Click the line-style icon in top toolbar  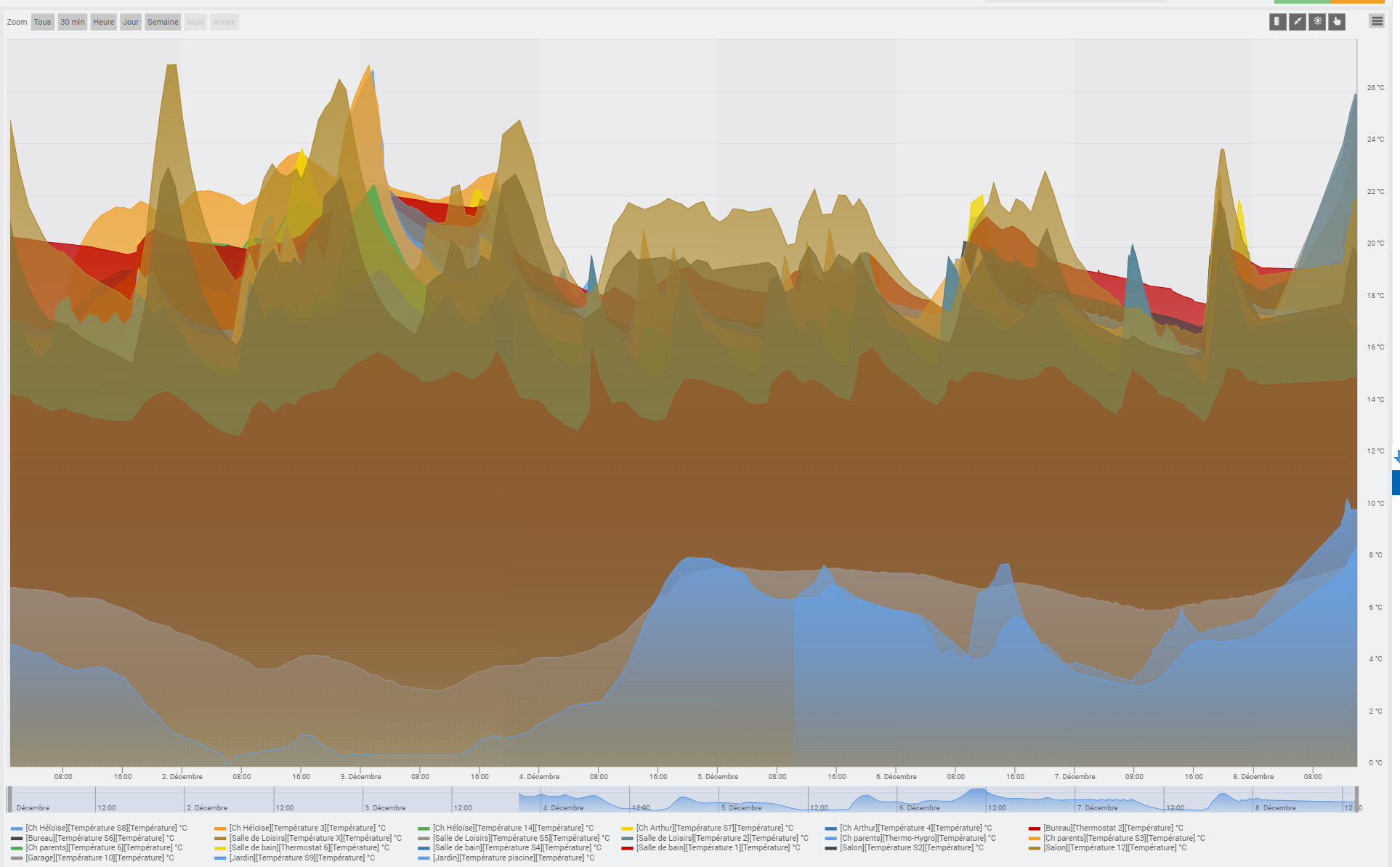point(1297,22)
